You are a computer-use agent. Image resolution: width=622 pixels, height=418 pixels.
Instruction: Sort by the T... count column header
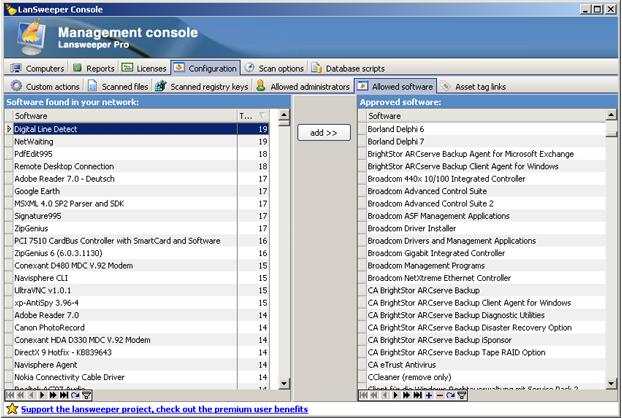point(253,116)
